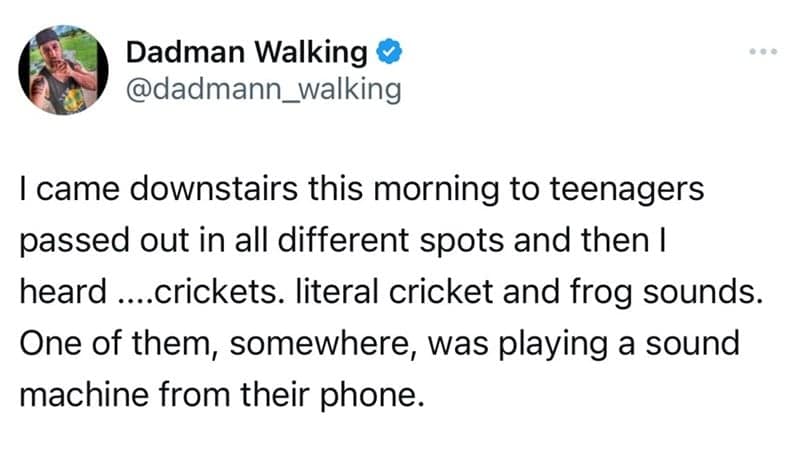Click the display name Dadman Walking

pyautogui.click(x=246, y=52)
